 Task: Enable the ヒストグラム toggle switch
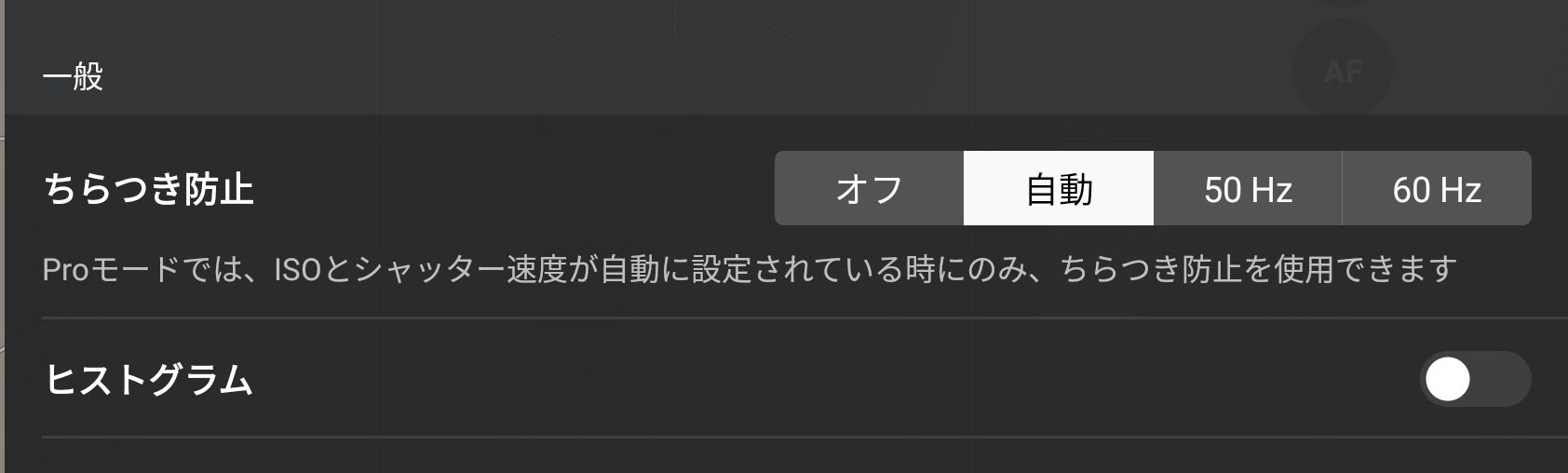click(1475, 379)
